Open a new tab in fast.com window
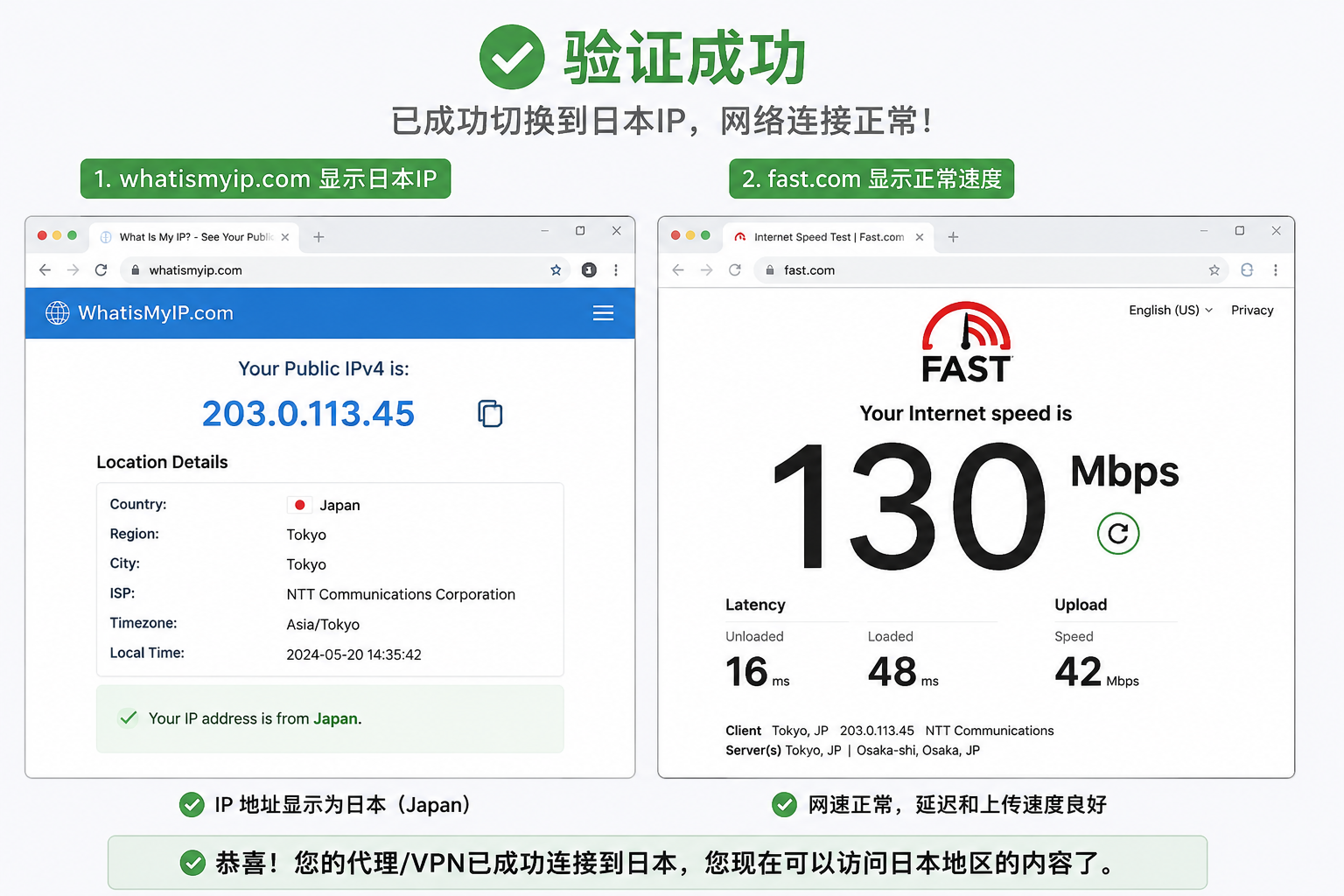 point(953,237)
